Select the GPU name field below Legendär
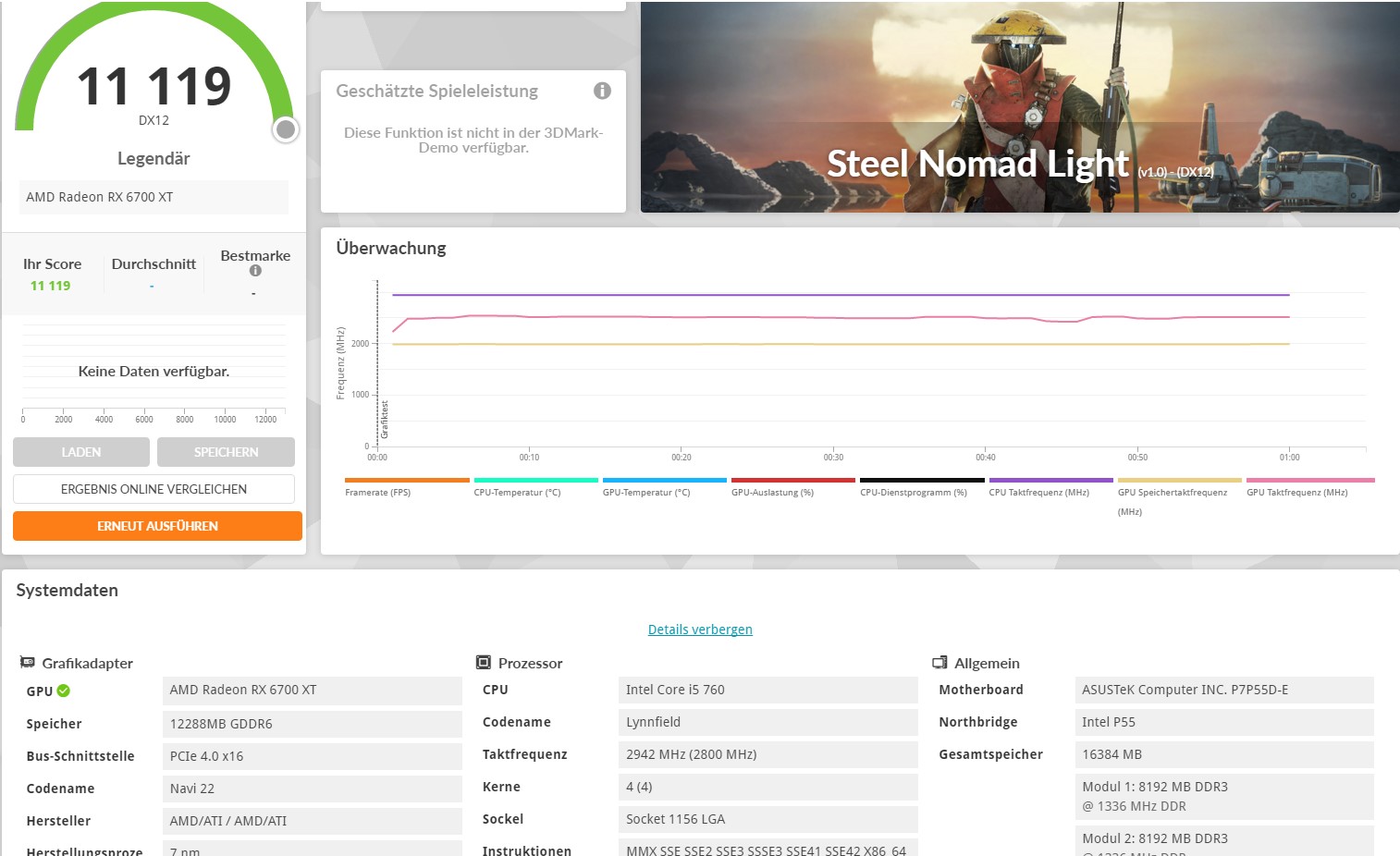This screenshot has height=856, width=1400. 154,197
